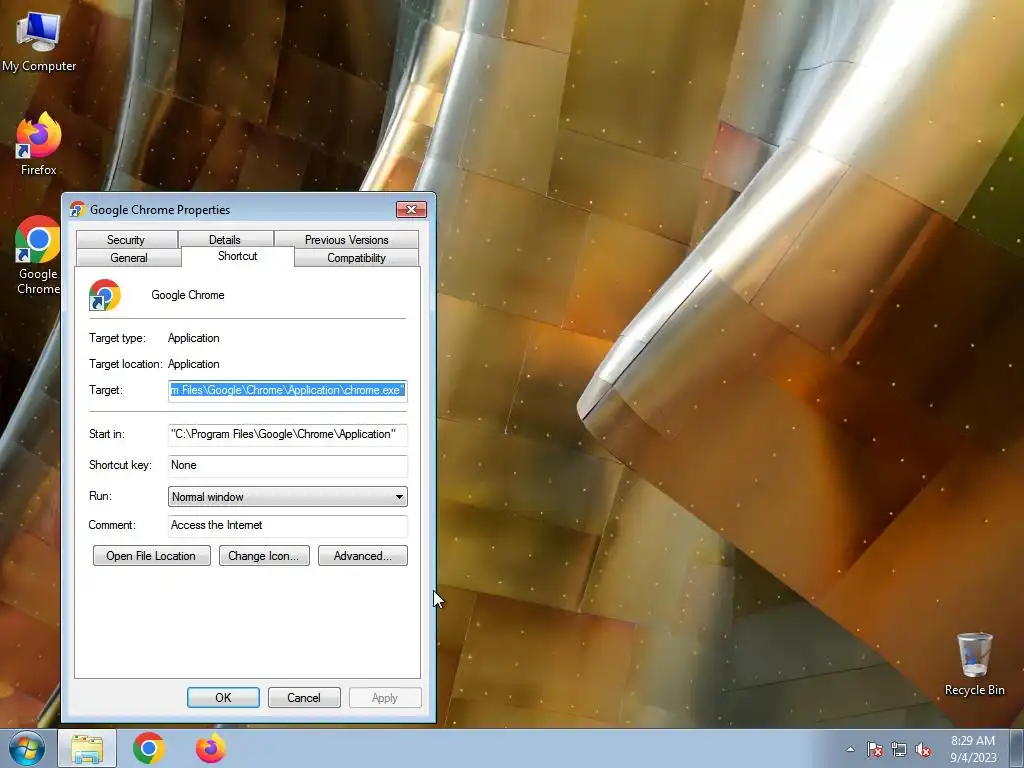The height and width of the screenshot is (768, 1024).
Task: Click into the Comment field
Action: [288, 525]
